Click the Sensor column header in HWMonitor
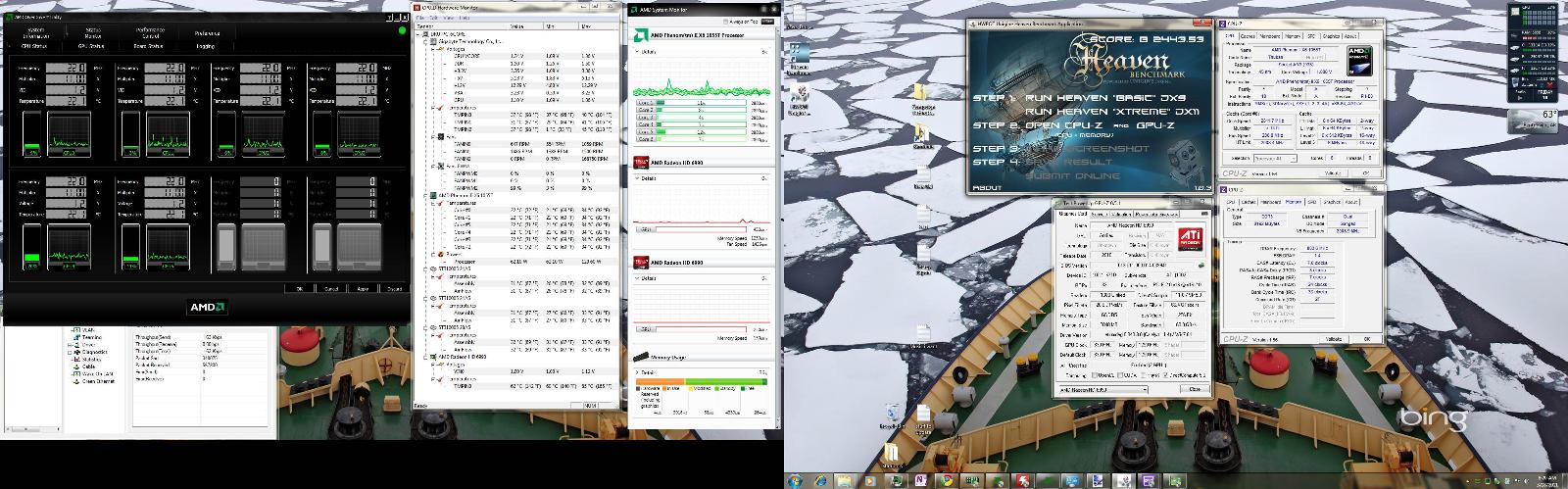This screenshot has width=1568, height=489. pyautogui.click(x=461, y=26)
